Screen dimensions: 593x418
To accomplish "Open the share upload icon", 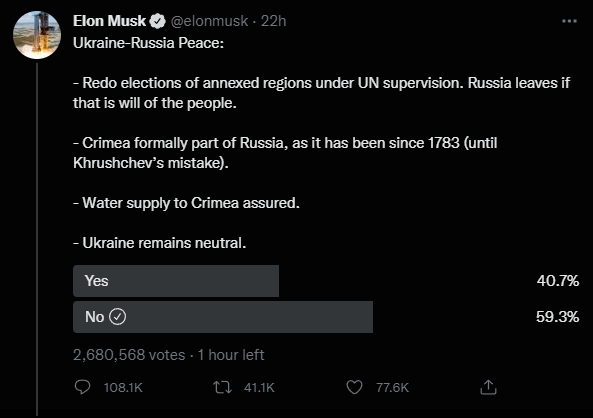I will [x=488, y=387].
